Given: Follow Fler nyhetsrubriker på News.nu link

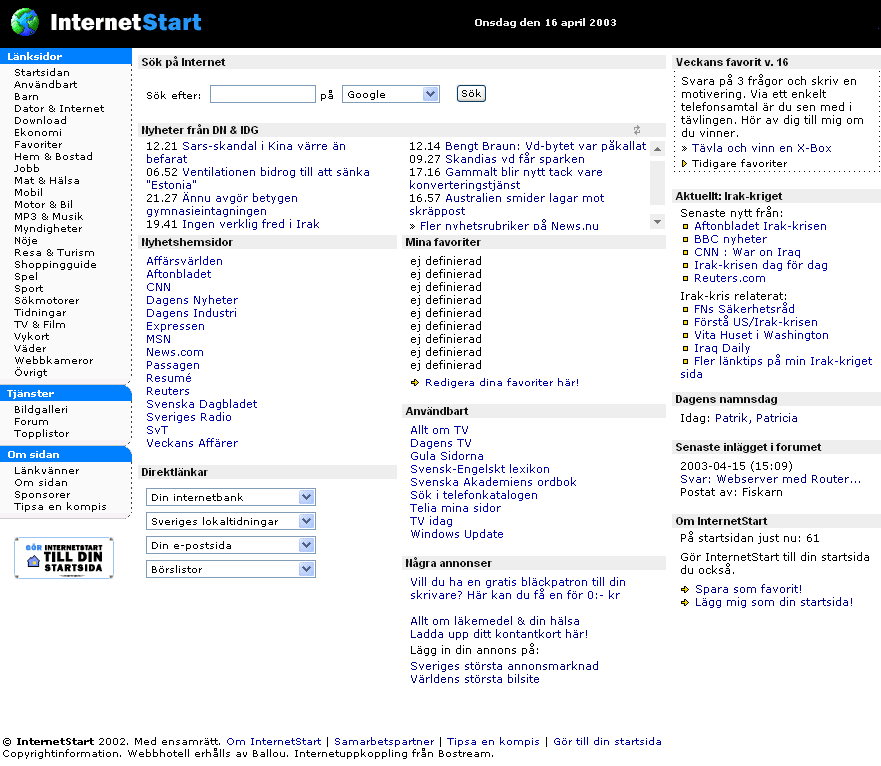Looking at the screenshot, I should click(509, 226).
